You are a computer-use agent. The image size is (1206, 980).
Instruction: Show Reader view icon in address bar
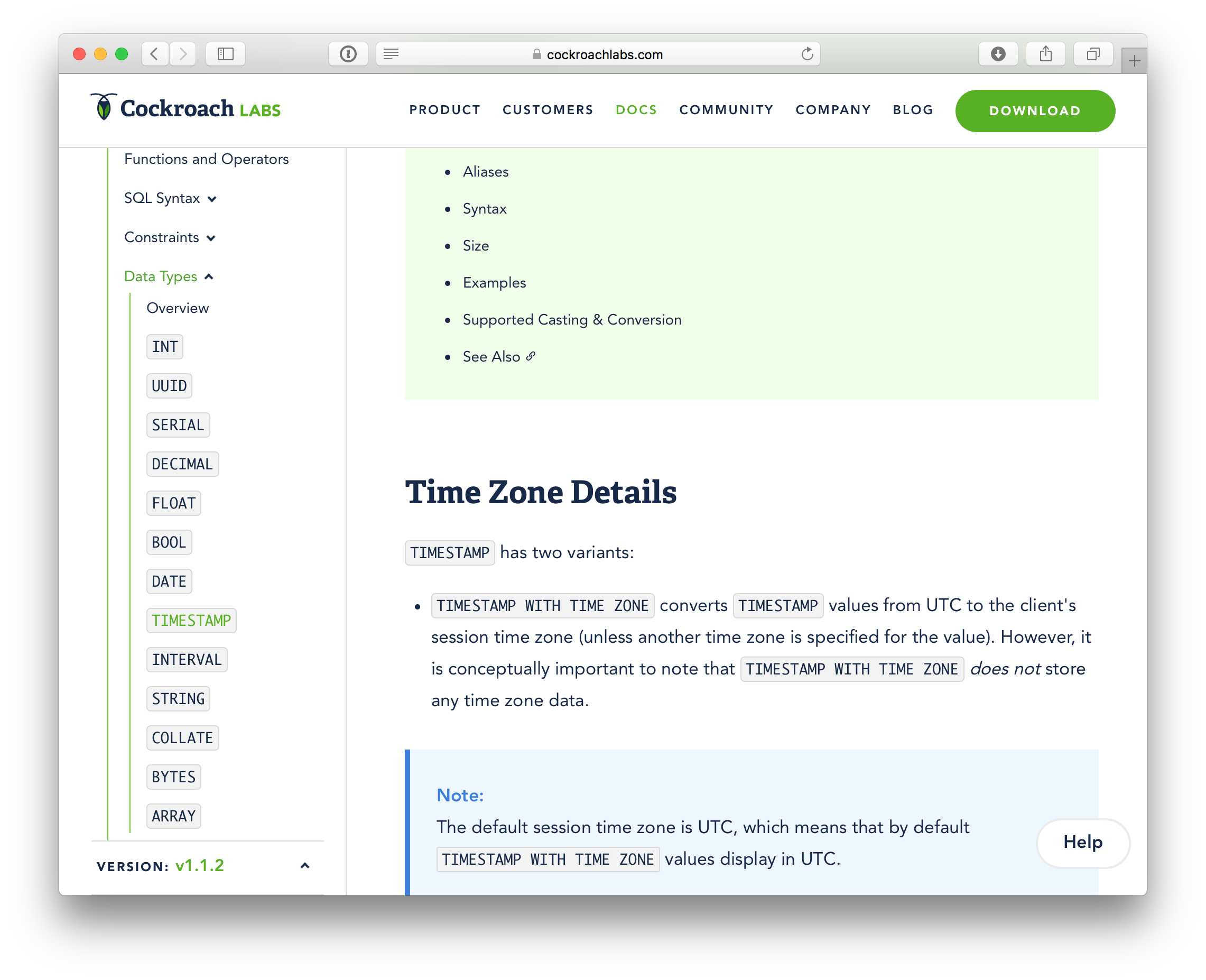pos(391,54)
